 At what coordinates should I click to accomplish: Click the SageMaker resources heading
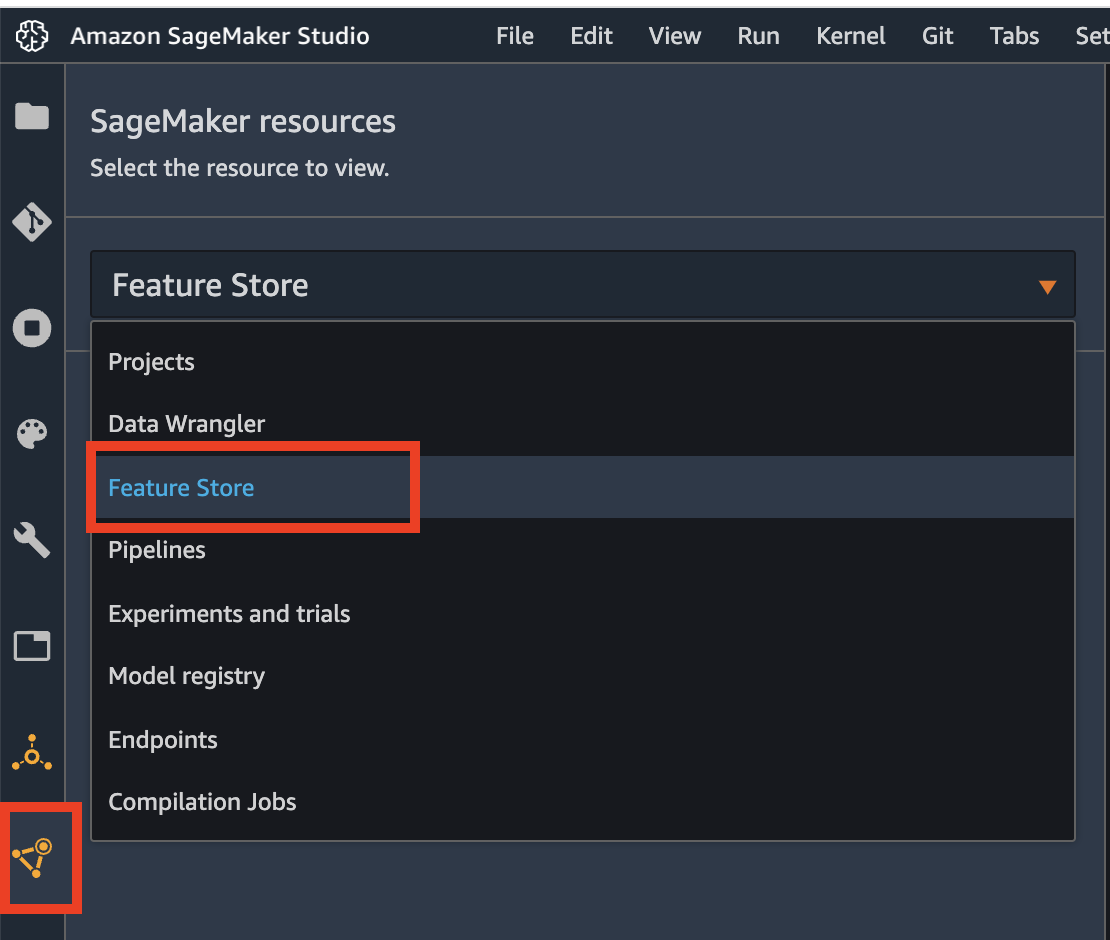click(x=243, y=122)
